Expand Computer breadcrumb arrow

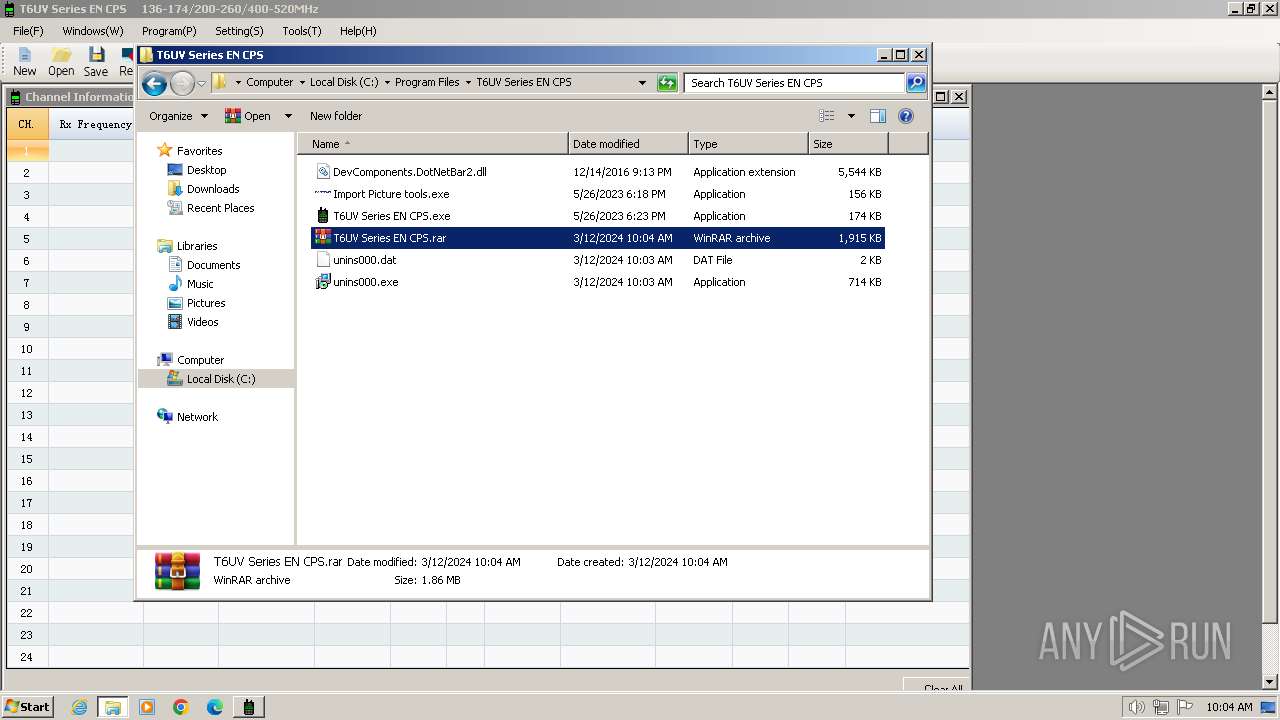click(x=302, y=83)
